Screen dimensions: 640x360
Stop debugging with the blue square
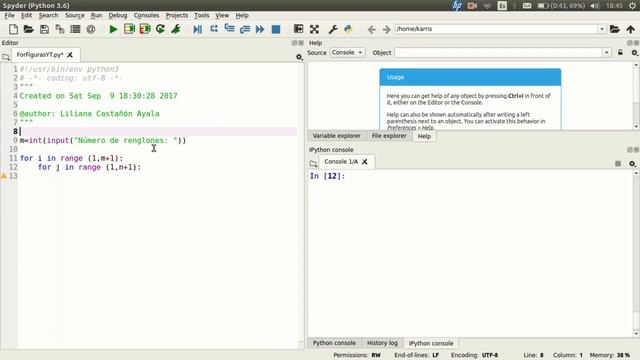276,29
